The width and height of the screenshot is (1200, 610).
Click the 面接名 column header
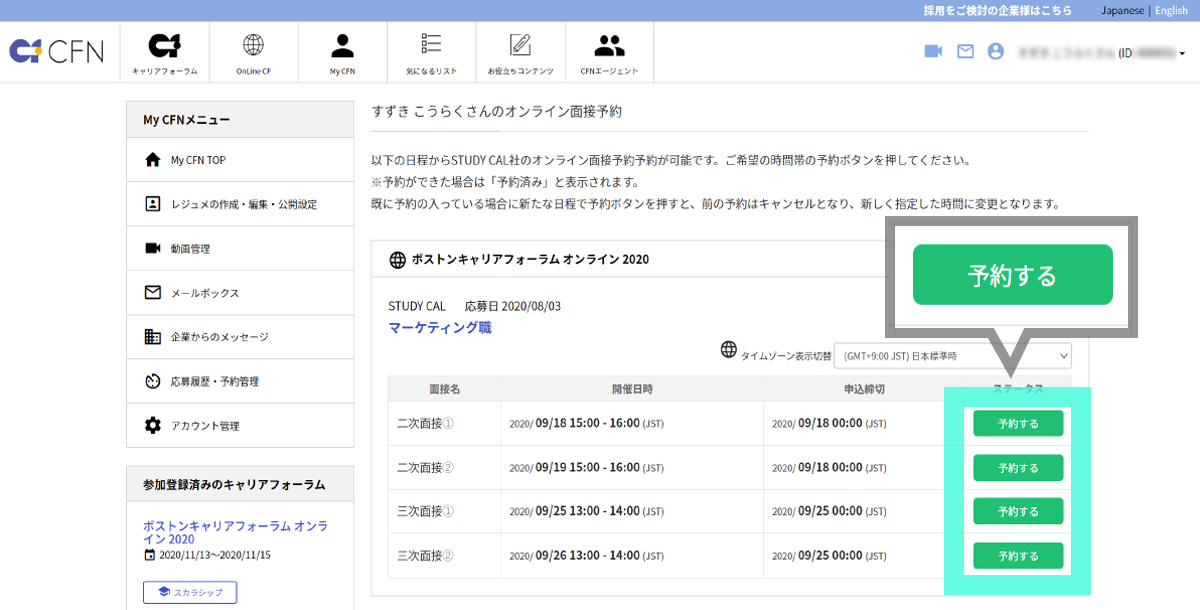[444, 388]
